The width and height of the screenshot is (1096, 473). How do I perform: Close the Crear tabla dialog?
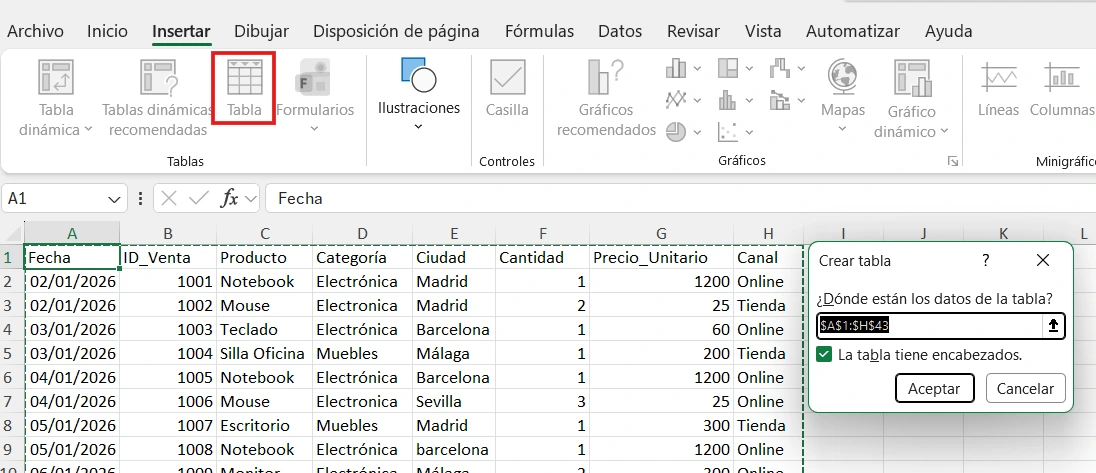click(x=1043, y=261)
